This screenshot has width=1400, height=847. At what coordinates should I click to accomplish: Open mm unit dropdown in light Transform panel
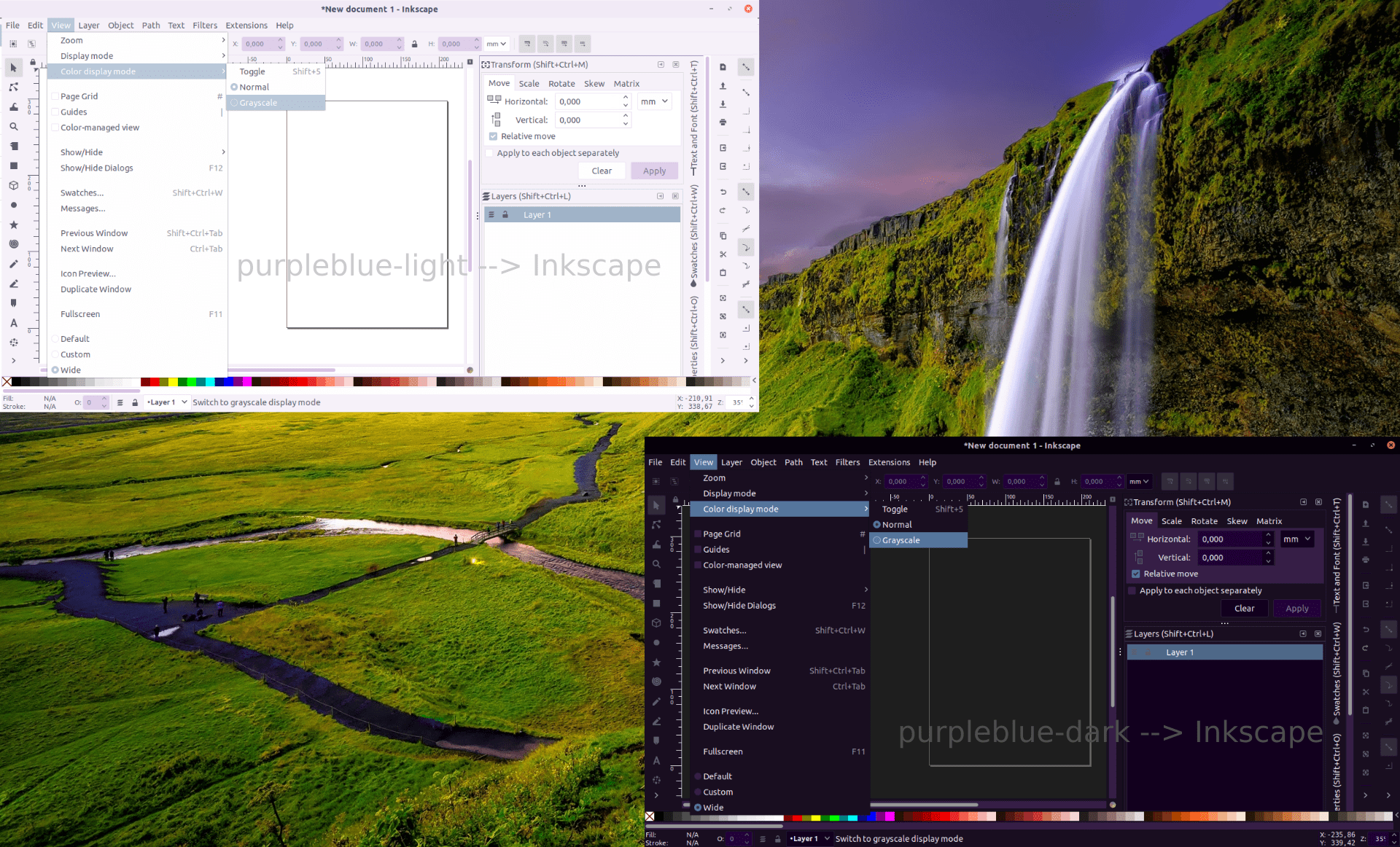click(x=654, y=101)
